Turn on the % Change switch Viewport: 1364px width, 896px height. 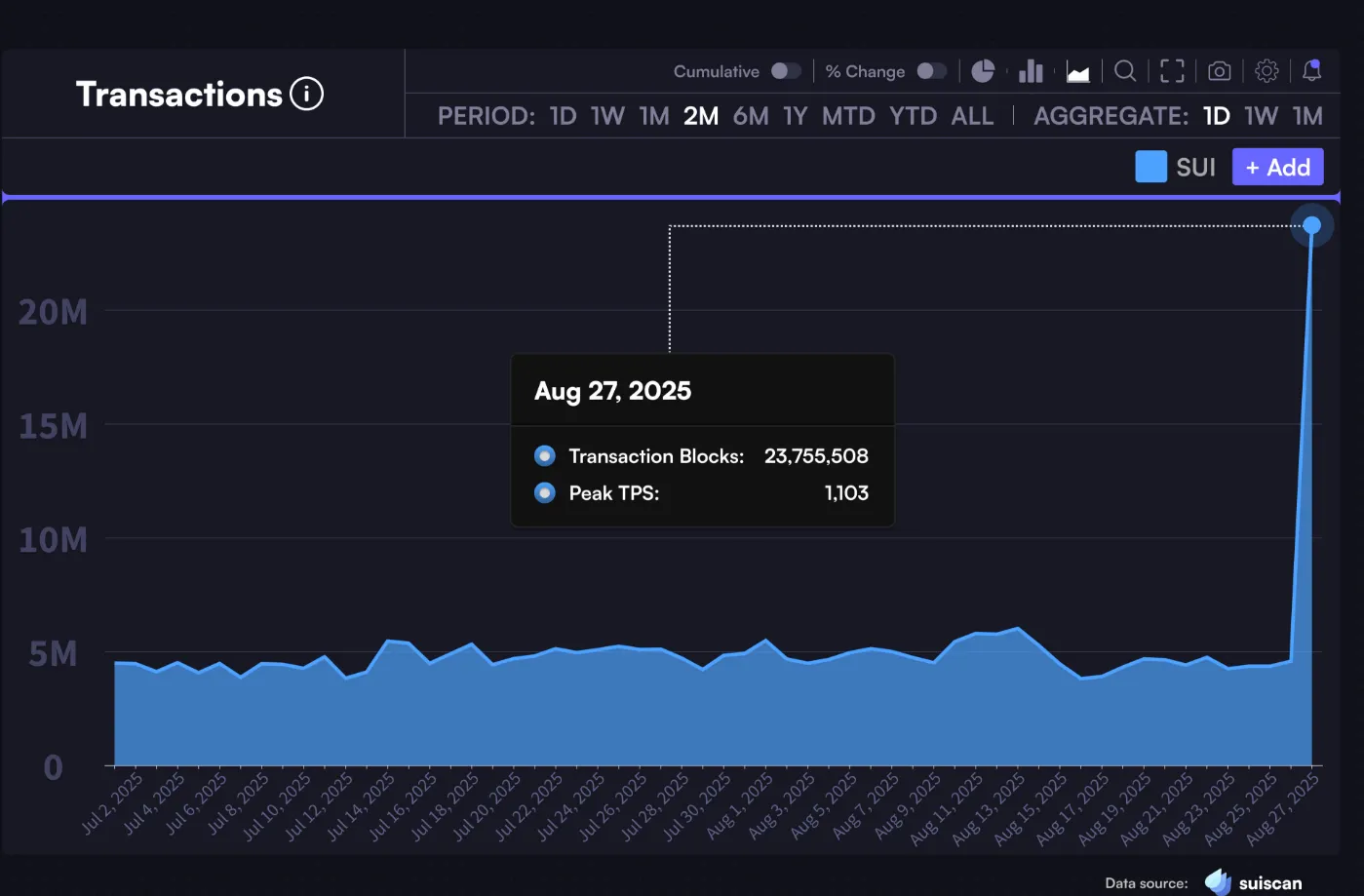point(931,71)
